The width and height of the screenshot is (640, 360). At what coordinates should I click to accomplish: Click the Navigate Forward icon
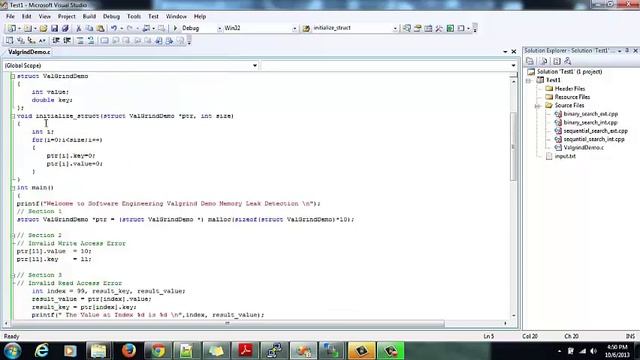pyautogui.click(x=162, y=28)
